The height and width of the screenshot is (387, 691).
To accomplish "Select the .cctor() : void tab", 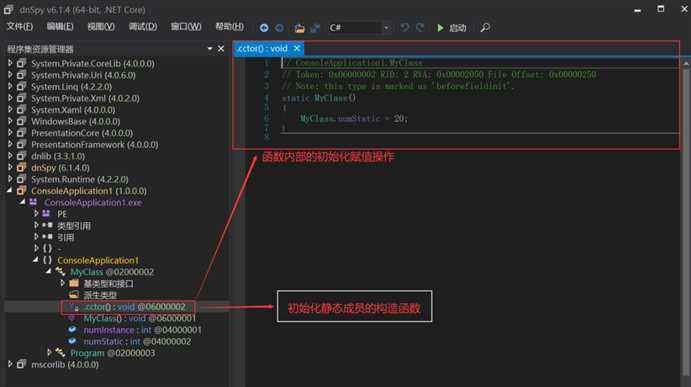I will 263,48.
